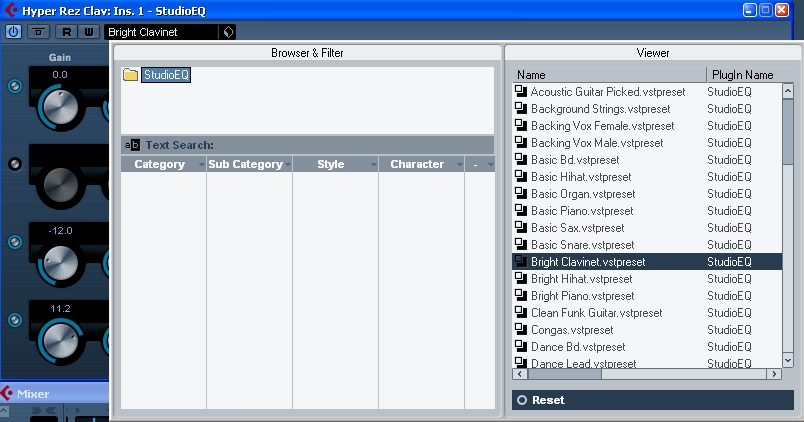804x422 pixels.
Task: Choose Dance Bd.vstpreset name
Action: tap(578, 347)
